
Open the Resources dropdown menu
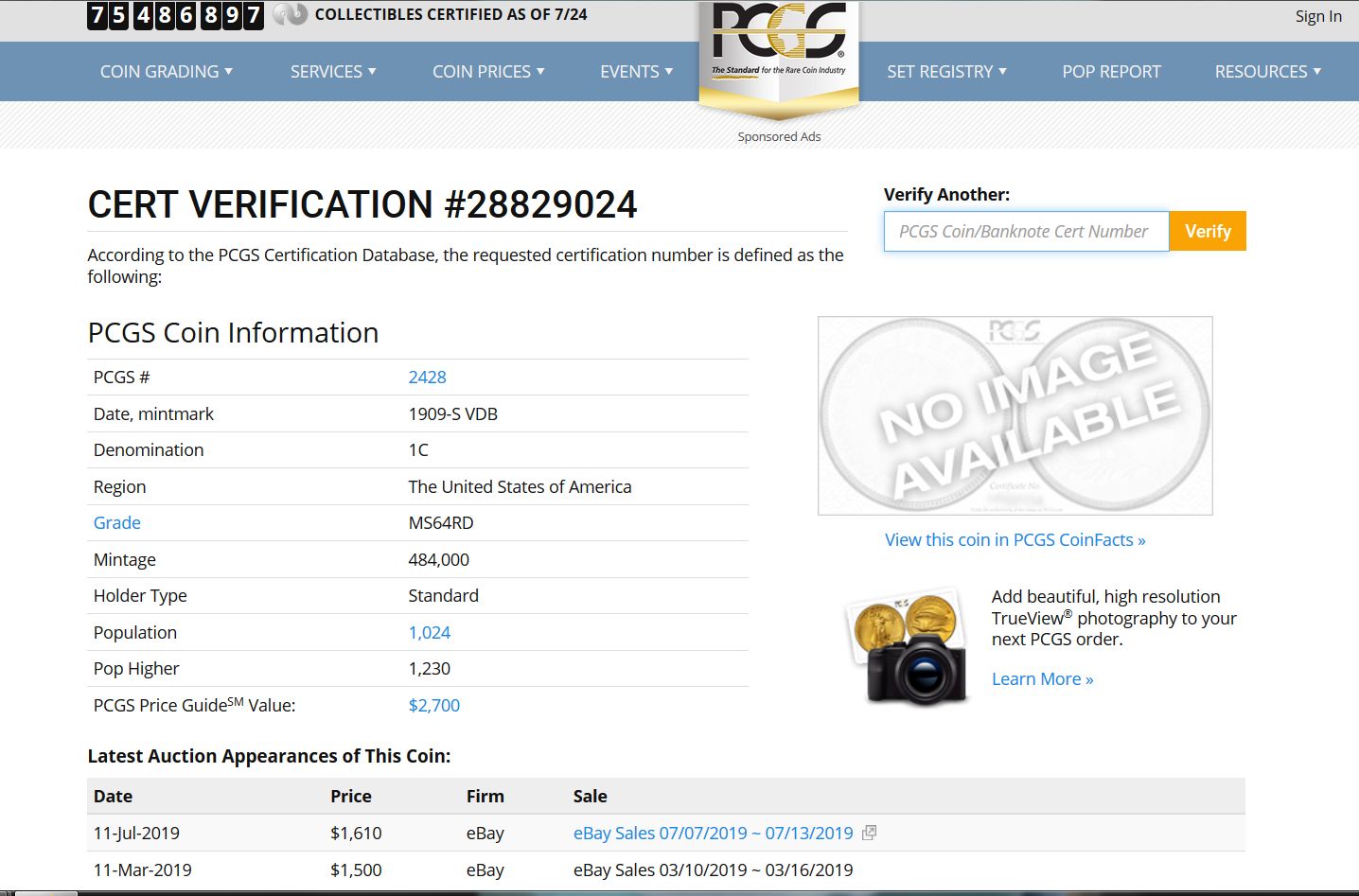point(1267,72)
